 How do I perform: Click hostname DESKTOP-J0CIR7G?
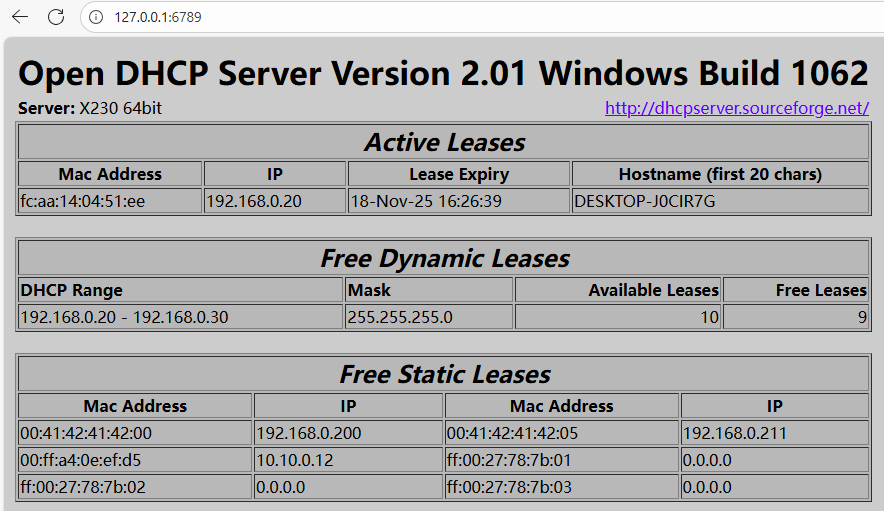[x=645, y=201]
